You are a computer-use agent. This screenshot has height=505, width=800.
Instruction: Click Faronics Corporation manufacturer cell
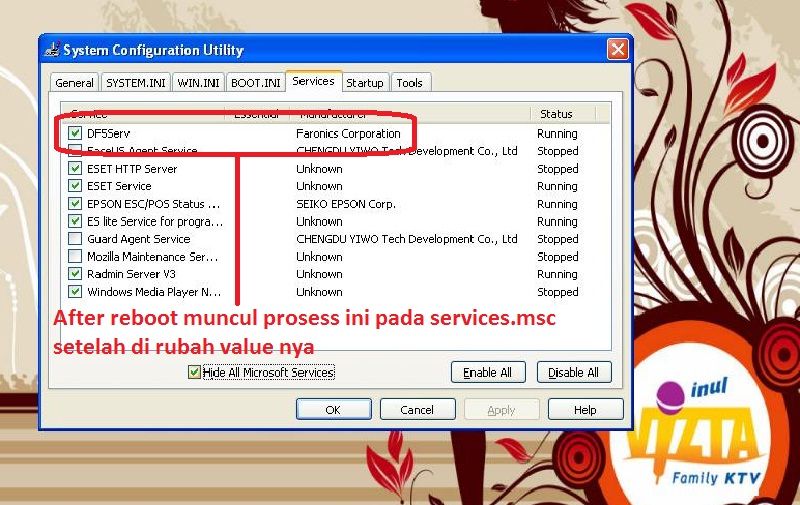coord(348,134)
